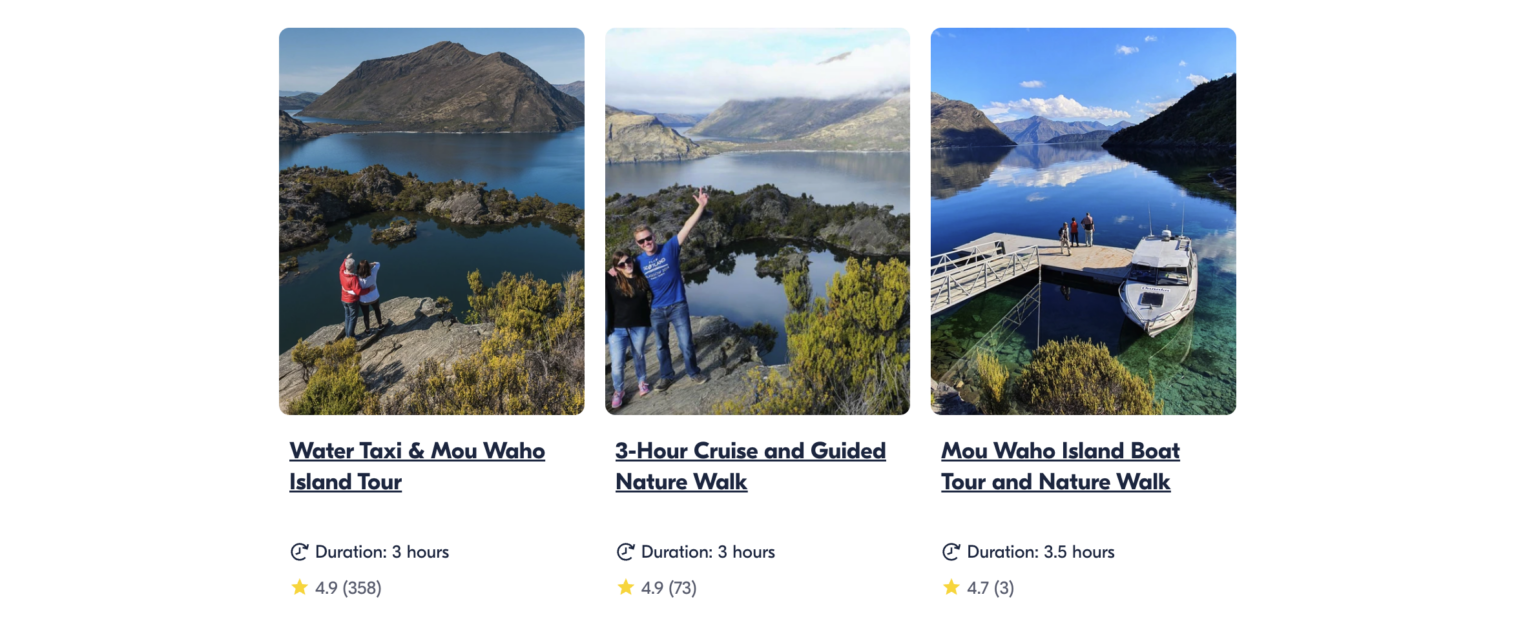The image size is (1536, 639).
Task: Click Duration: 3 hours on Water Taxi card
Action: pyautogui.click(x=381, y=551)
